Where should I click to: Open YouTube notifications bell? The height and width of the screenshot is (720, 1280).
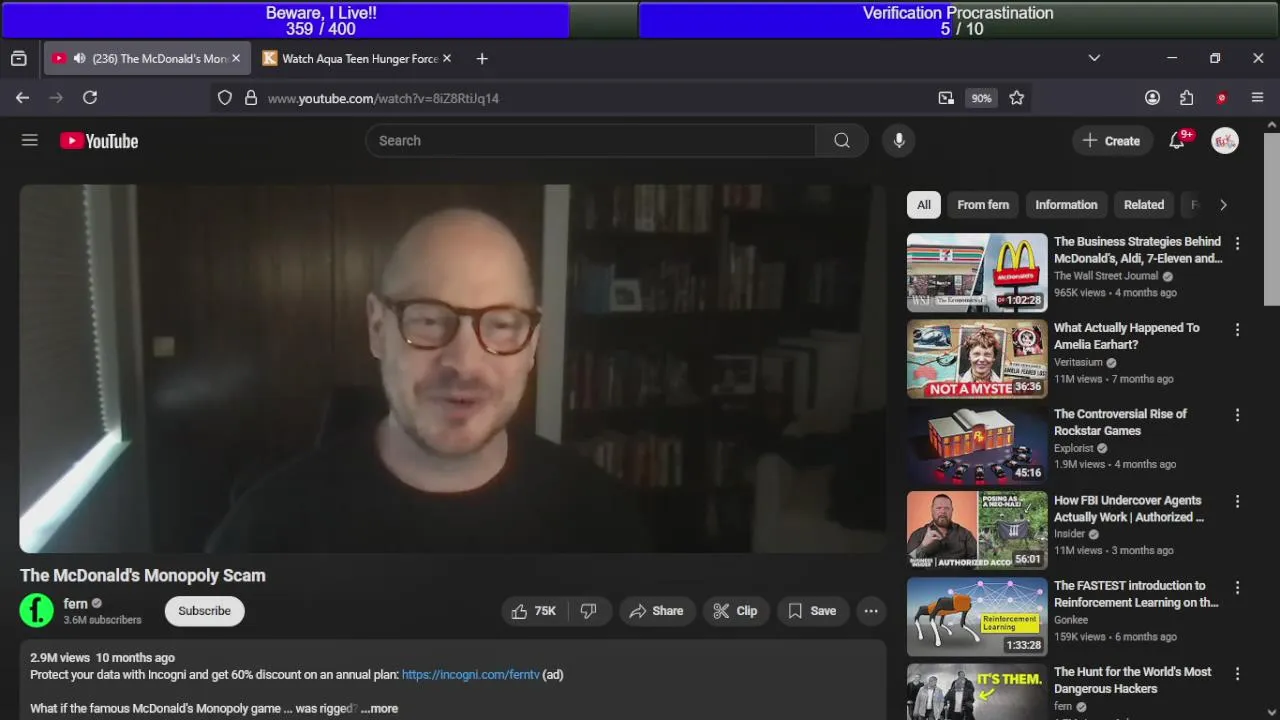1177,141
